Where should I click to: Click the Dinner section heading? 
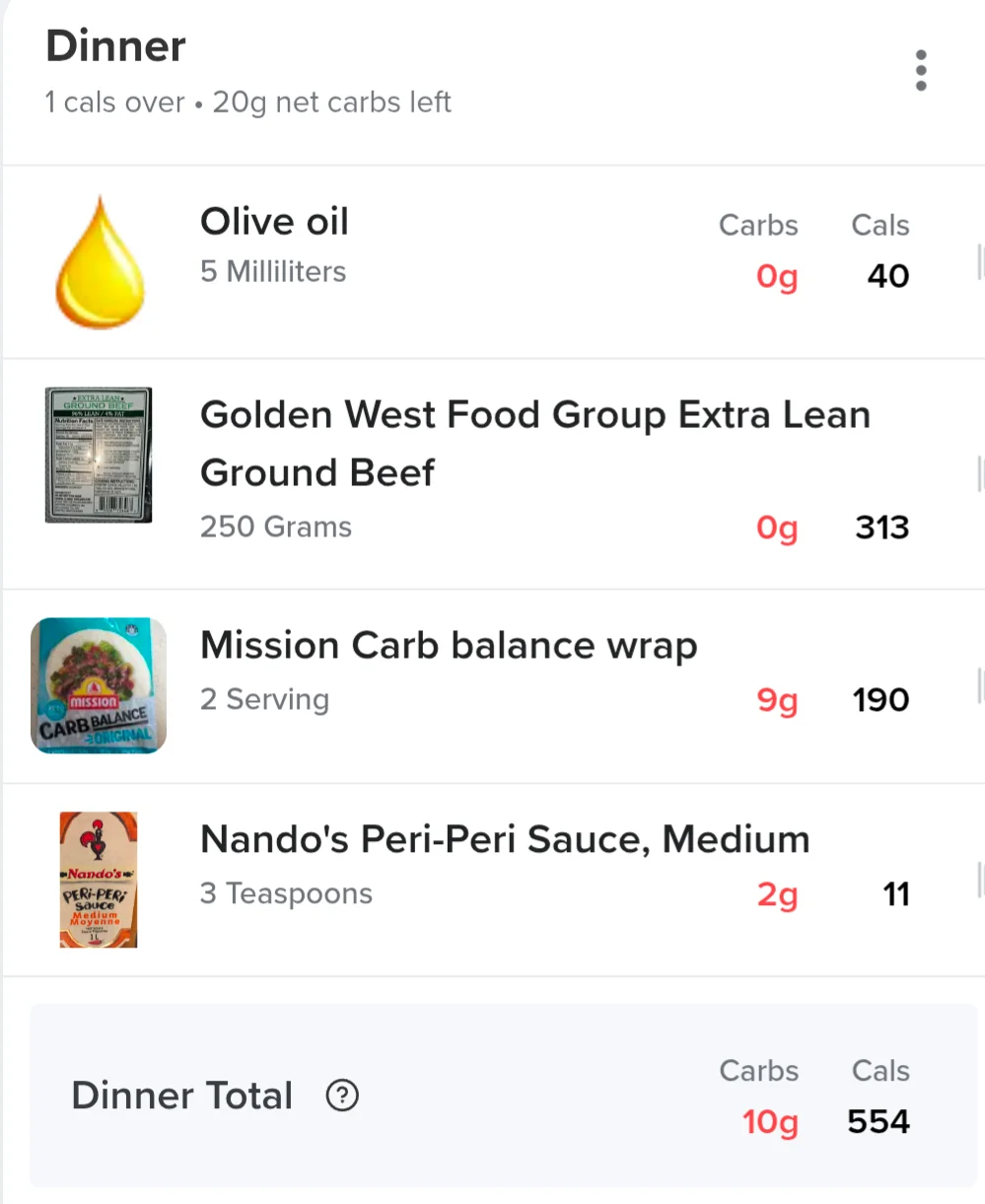115,46
